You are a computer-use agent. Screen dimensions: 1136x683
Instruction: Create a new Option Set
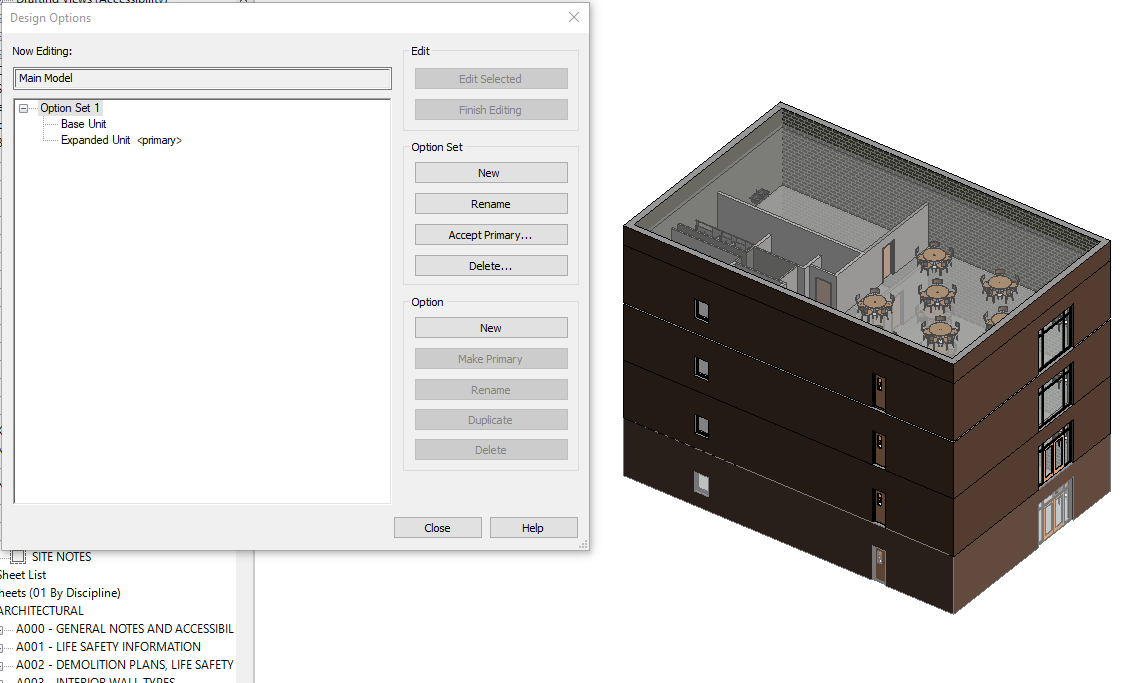pyautogui.click(x=490, y=172)
